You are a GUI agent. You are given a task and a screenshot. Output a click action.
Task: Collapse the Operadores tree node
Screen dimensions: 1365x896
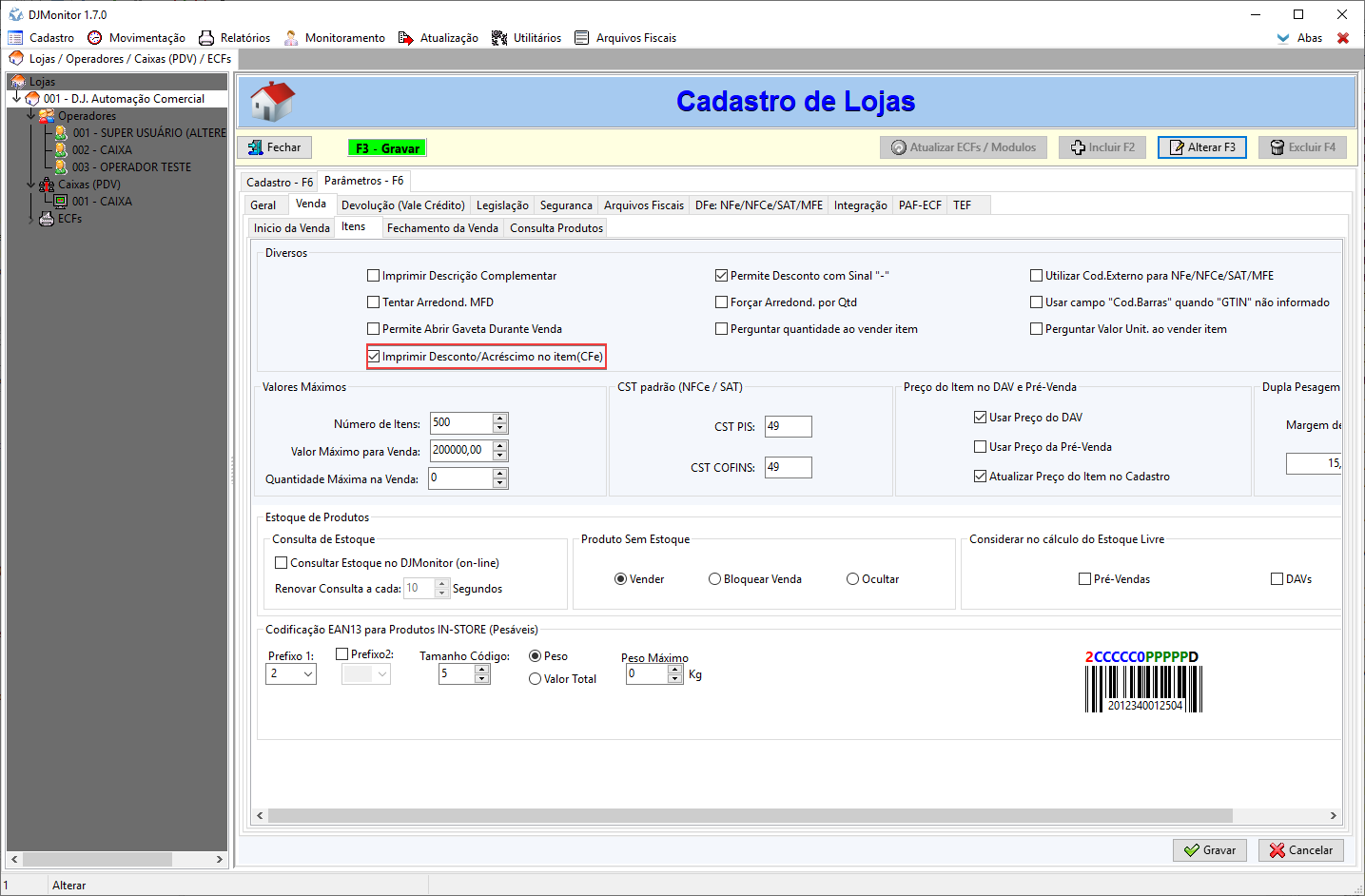pyautogui.click(x=30, y=115)
